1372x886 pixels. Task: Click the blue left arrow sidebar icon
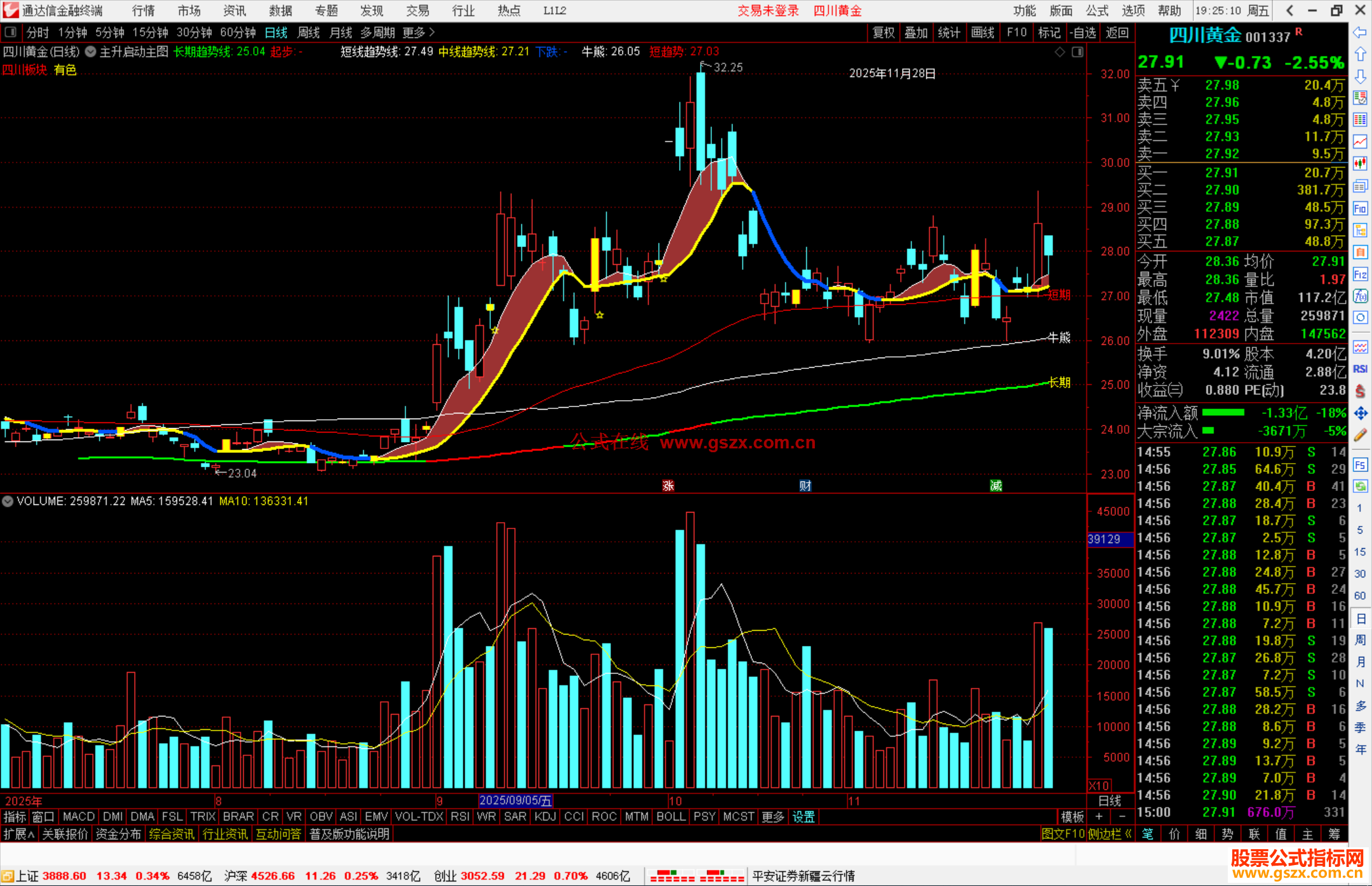pos(1360,32)
